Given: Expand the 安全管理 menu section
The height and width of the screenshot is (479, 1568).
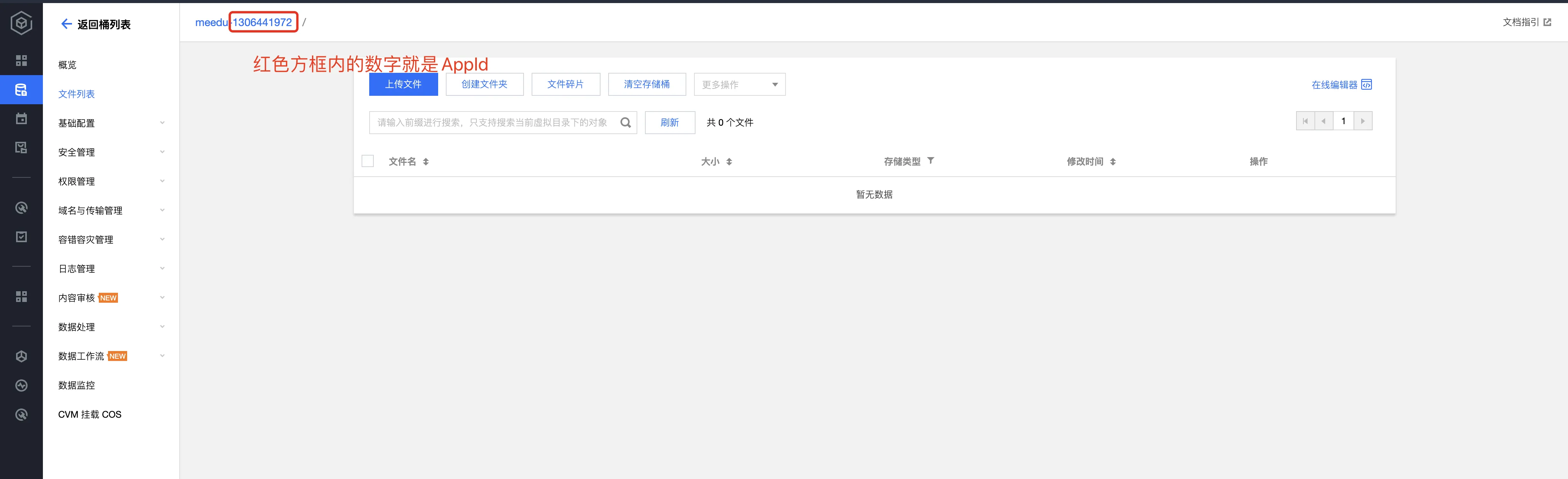Looking at the screenshot, I should coord(111,152).
